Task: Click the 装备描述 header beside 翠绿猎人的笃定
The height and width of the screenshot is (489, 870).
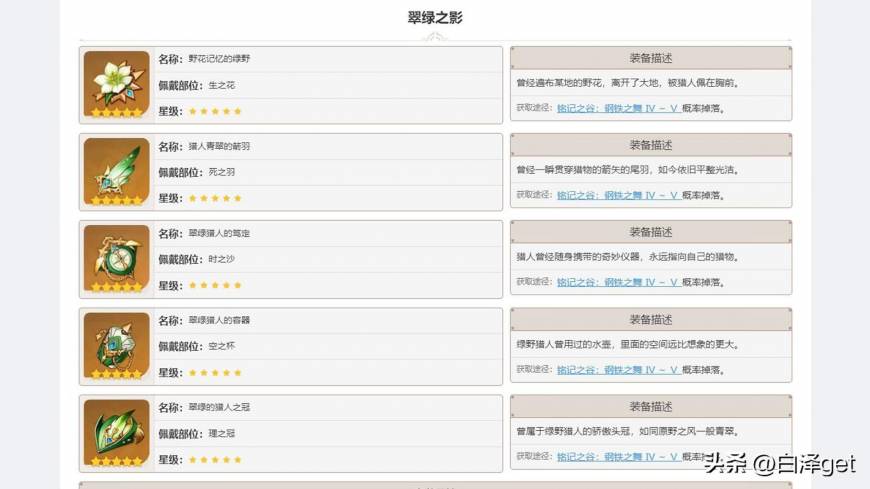Action: point(651,232)
